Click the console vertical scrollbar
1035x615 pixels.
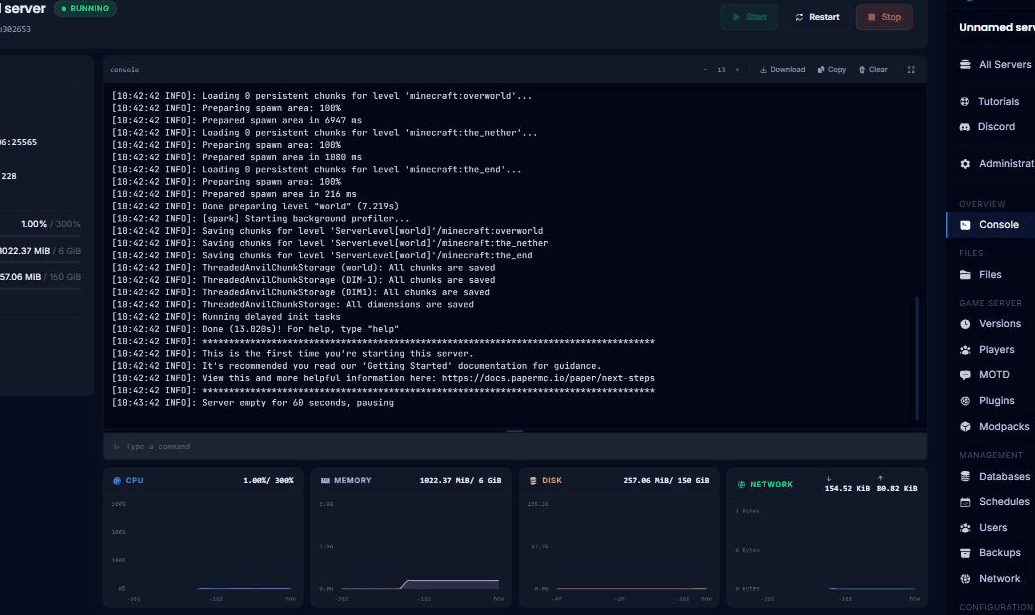pyautogui.click(x=917, y=358)
